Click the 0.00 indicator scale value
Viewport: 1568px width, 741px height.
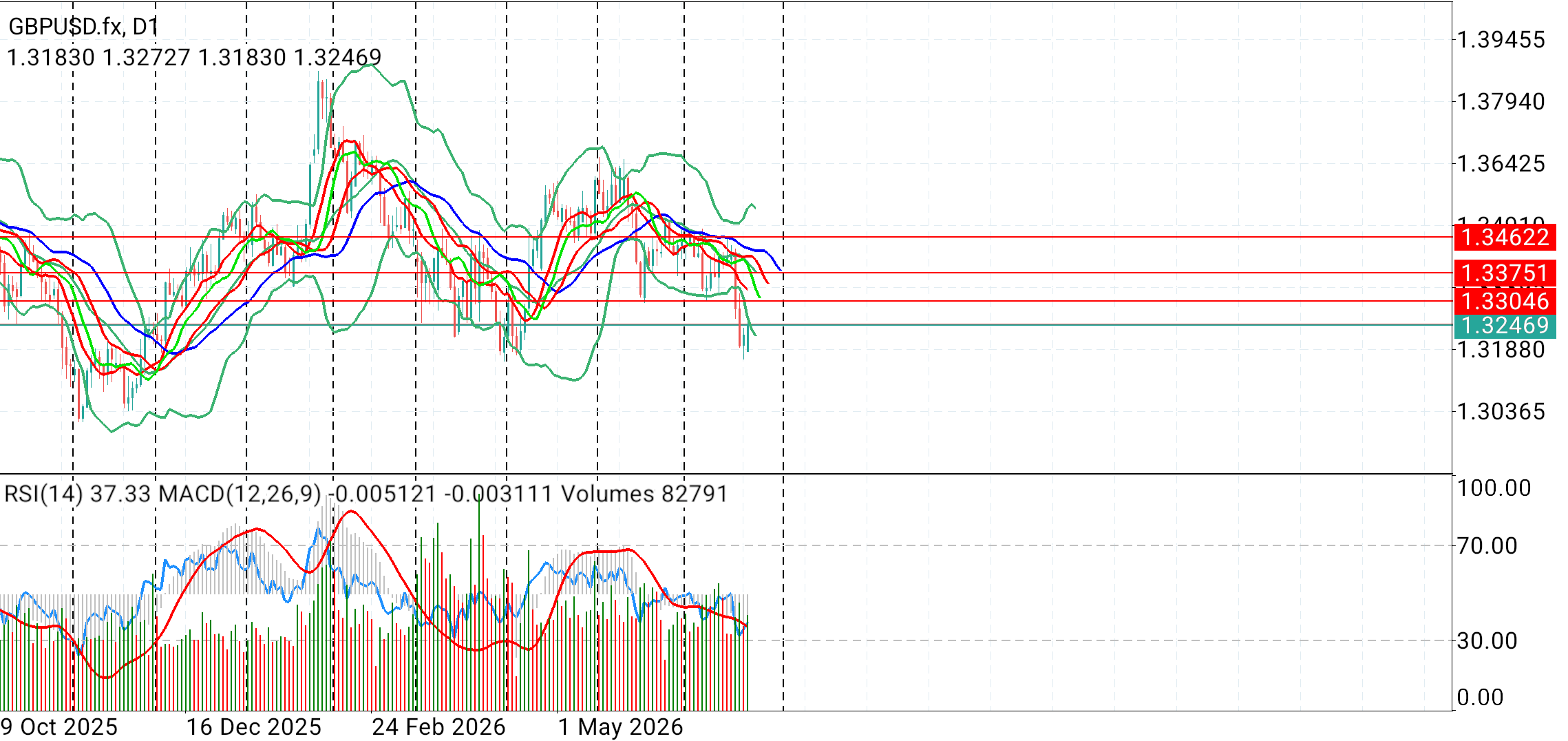(1481, 698)
